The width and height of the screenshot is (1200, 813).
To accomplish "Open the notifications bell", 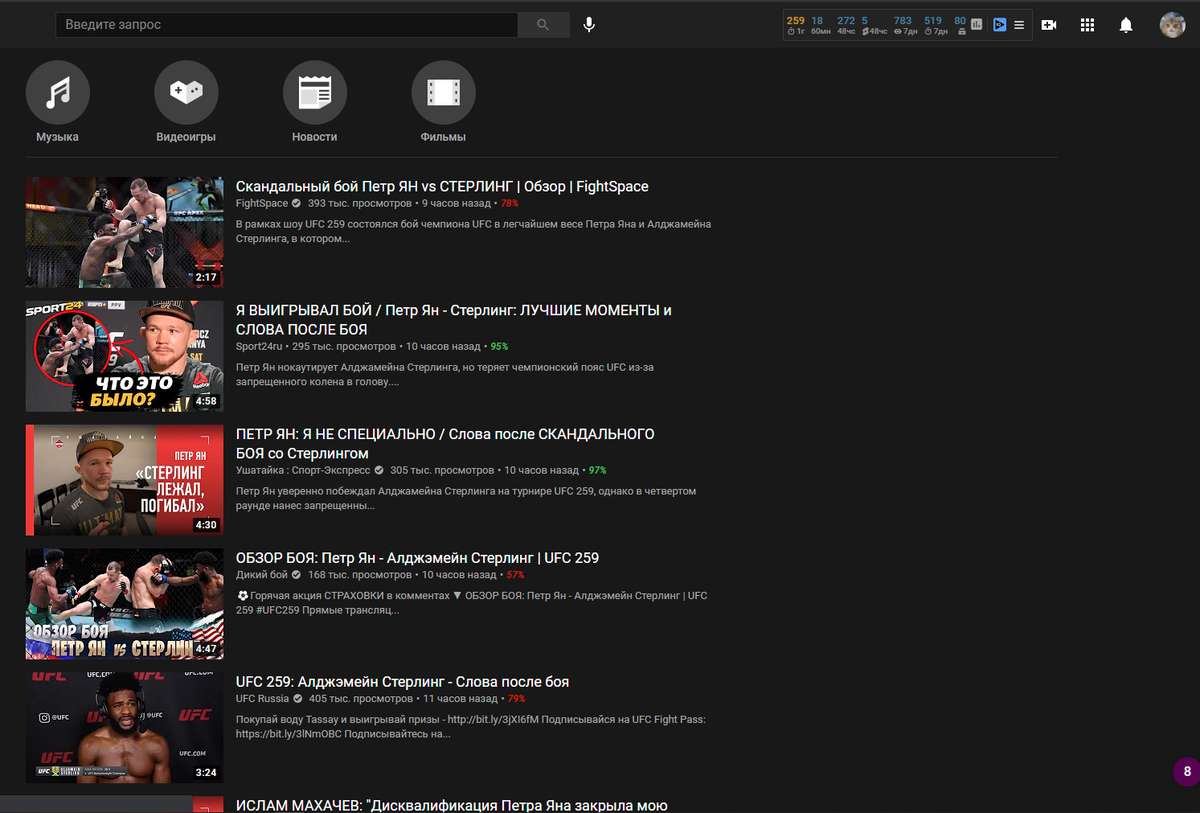I will pos(1126,25).
